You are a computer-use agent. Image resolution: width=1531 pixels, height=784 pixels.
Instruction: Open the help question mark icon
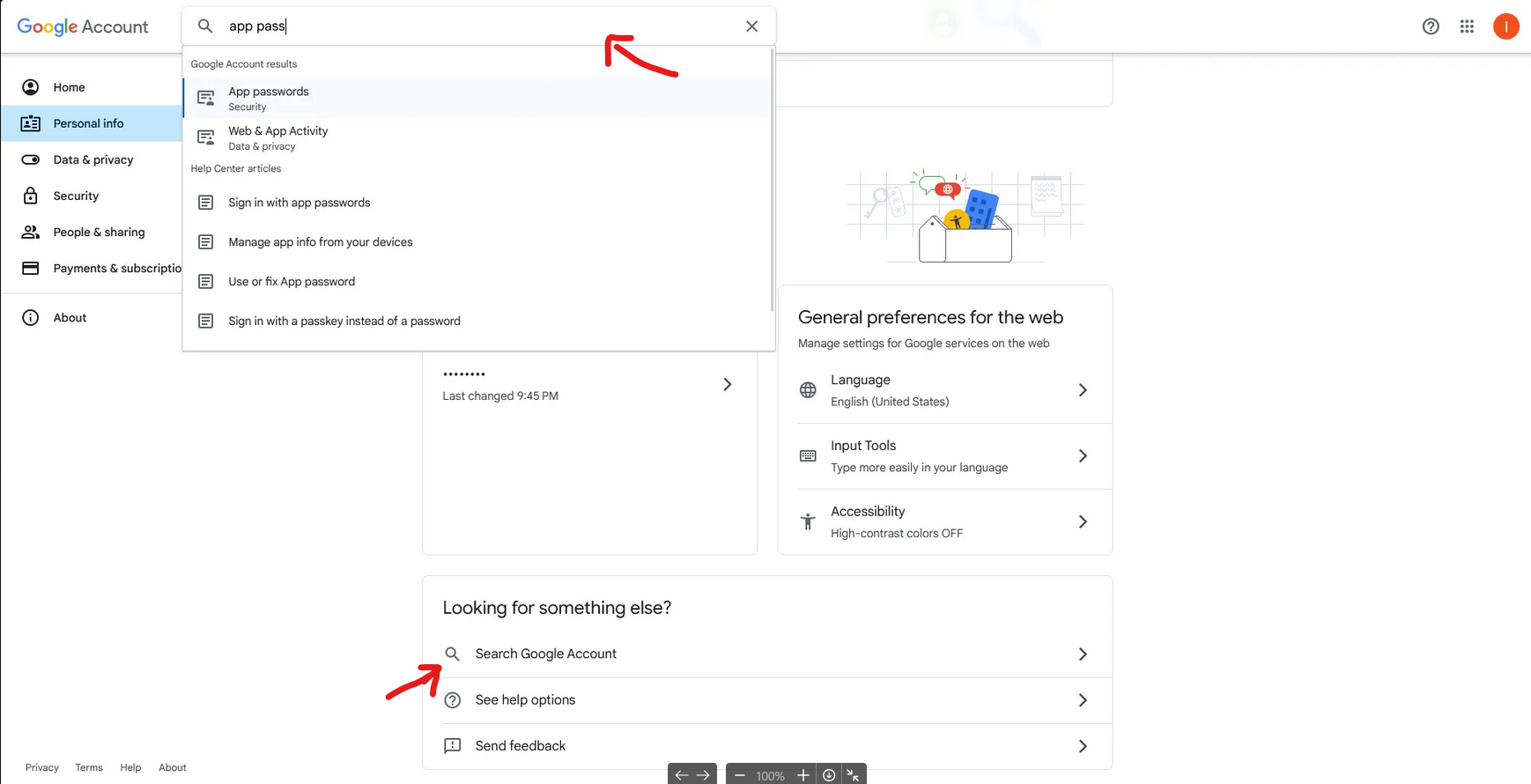1431,26
